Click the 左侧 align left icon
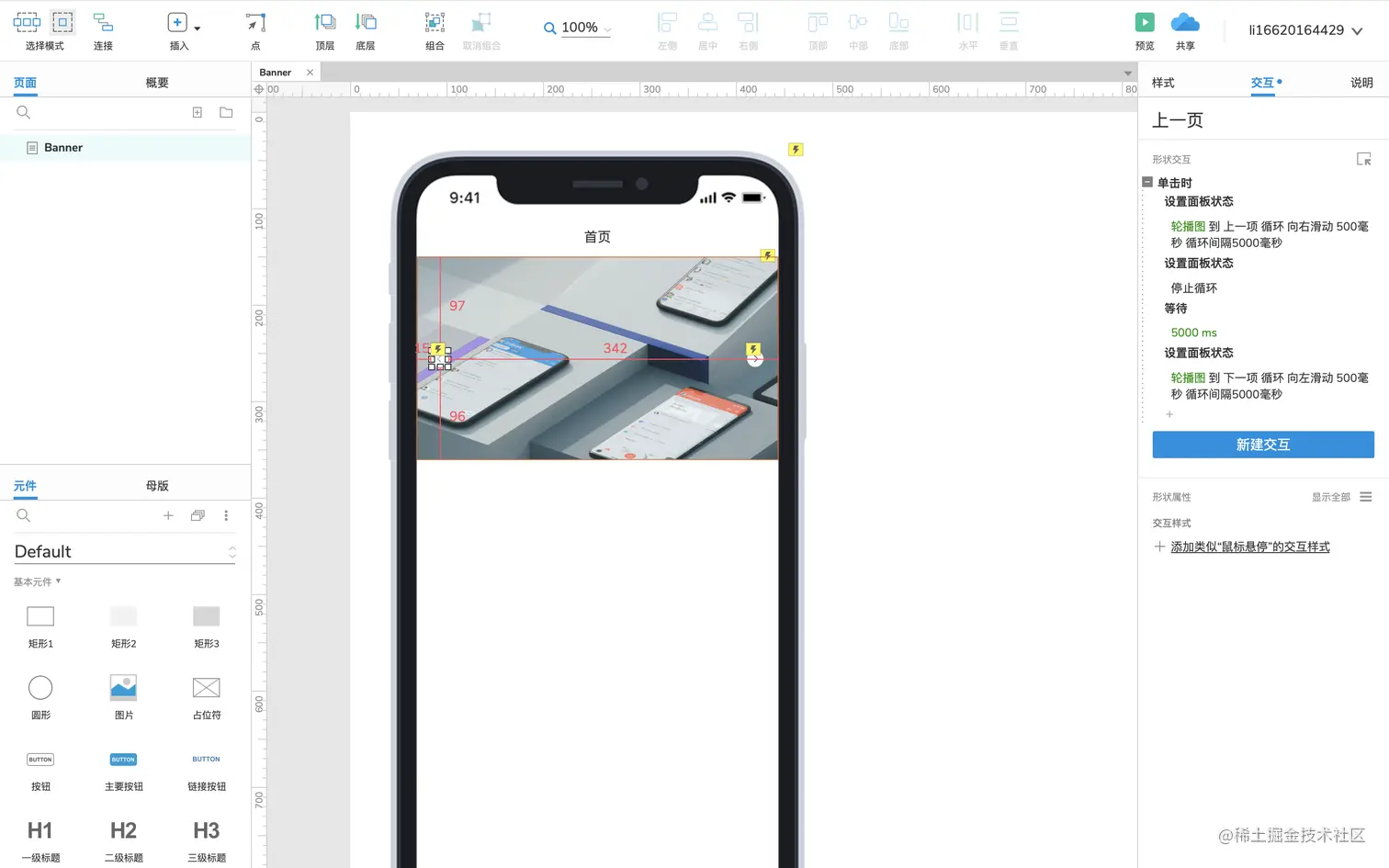1389x868 pixels. 668,23
